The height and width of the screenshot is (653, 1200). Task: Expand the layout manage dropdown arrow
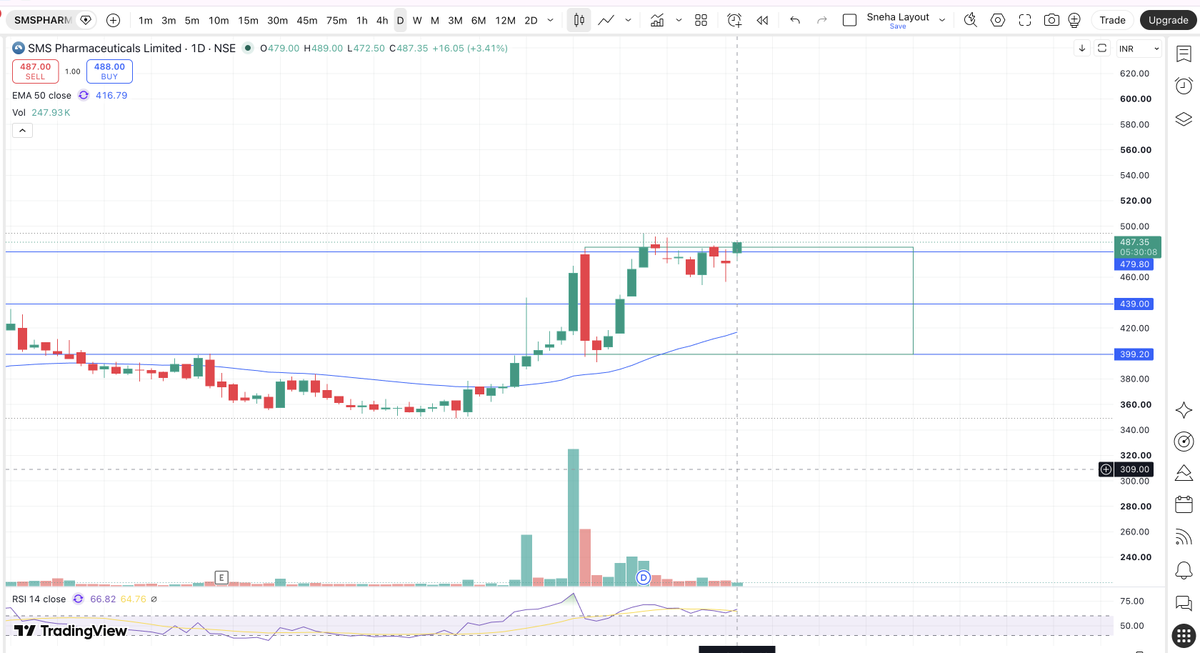[x=942, y=20]
